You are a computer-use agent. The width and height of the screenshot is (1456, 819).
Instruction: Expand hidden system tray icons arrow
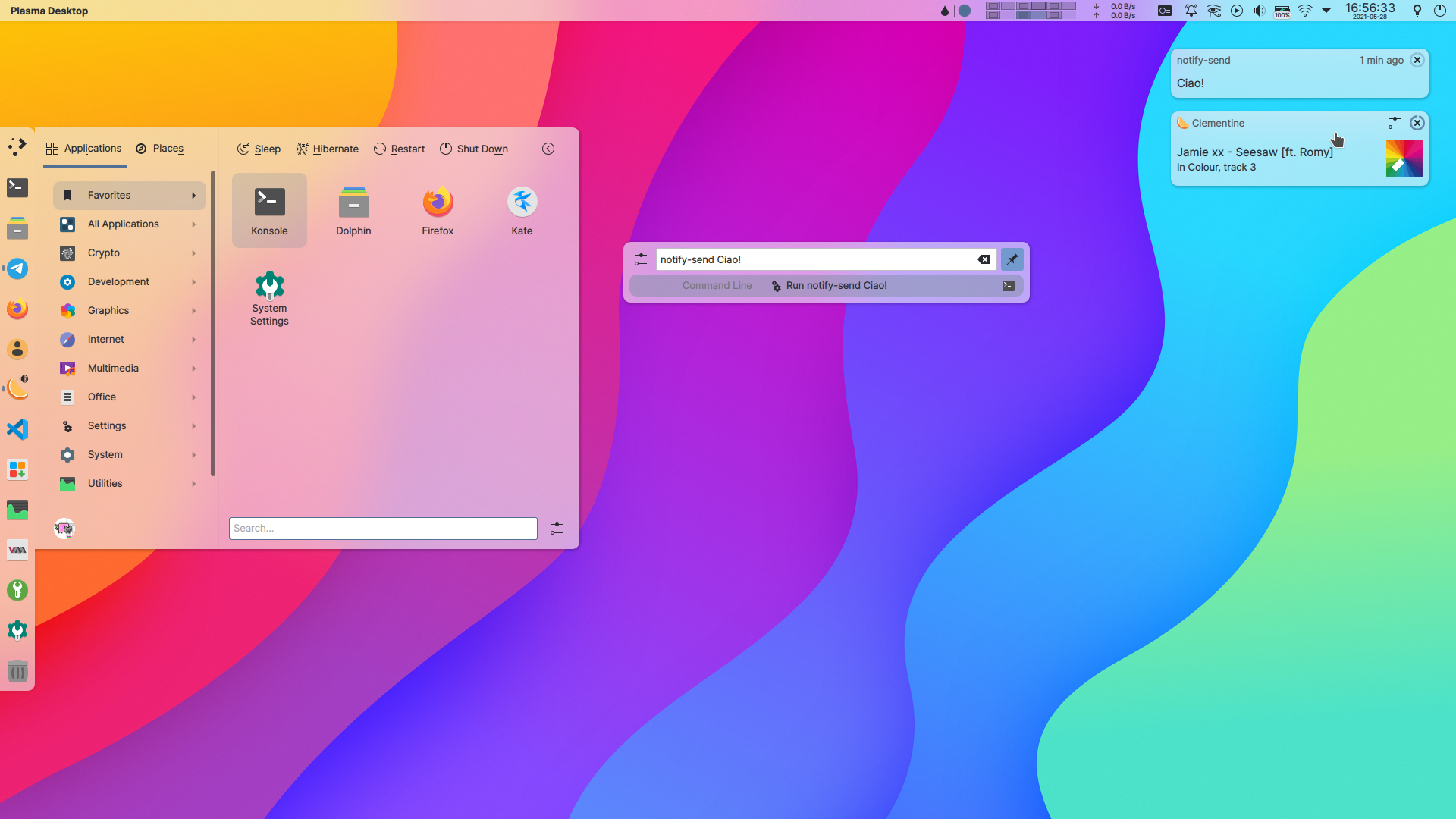(x=1326, y=11)
